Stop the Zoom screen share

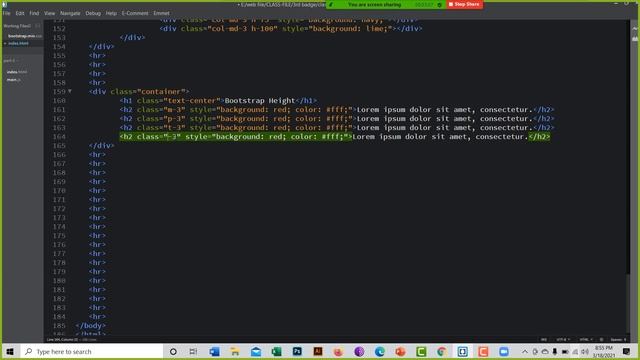pyautogui.click(x=464, y=4)
